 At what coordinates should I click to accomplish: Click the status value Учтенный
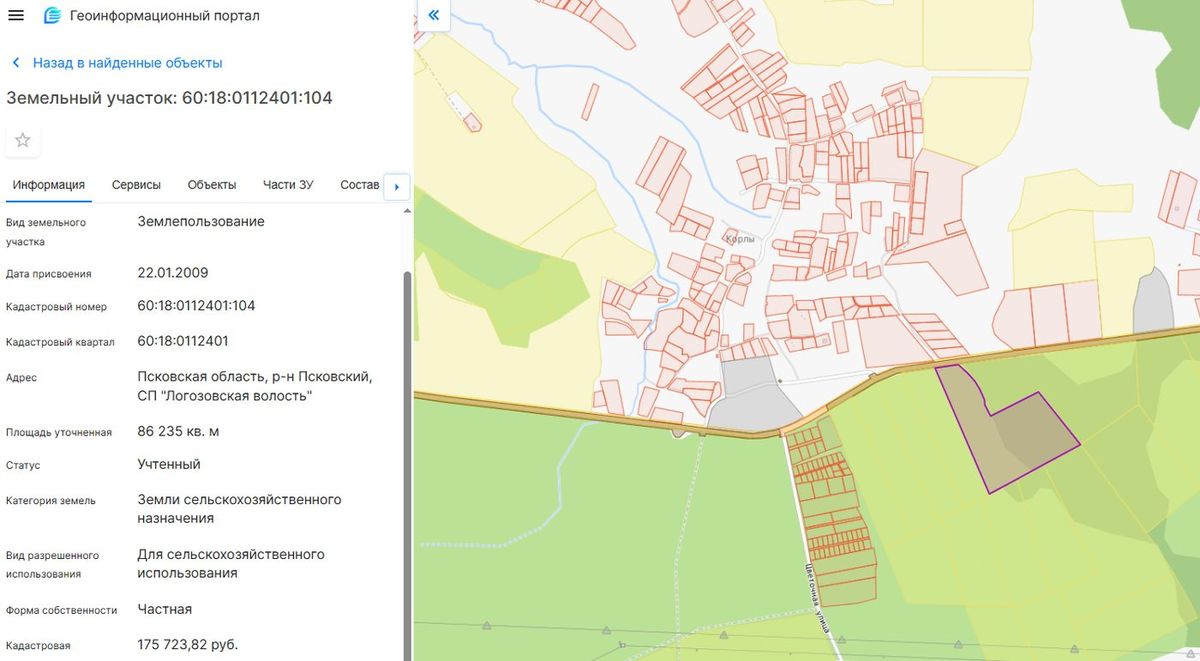pyautogui.click(x=169, y=465)
